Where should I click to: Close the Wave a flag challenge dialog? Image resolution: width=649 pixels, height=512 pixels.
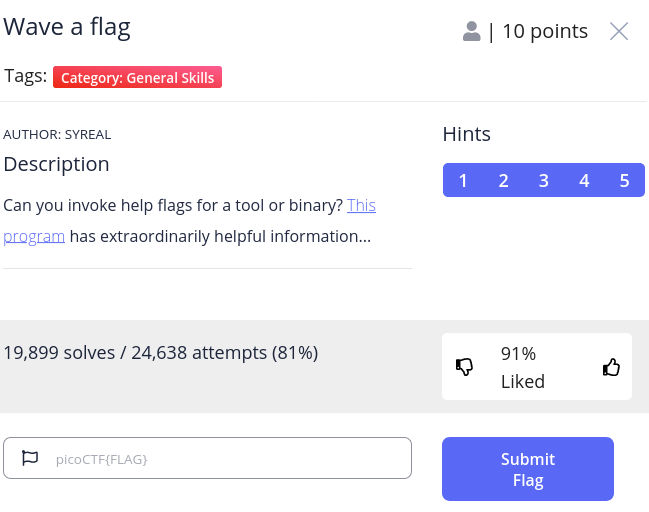pyautogui.click(x=619, y=31)
